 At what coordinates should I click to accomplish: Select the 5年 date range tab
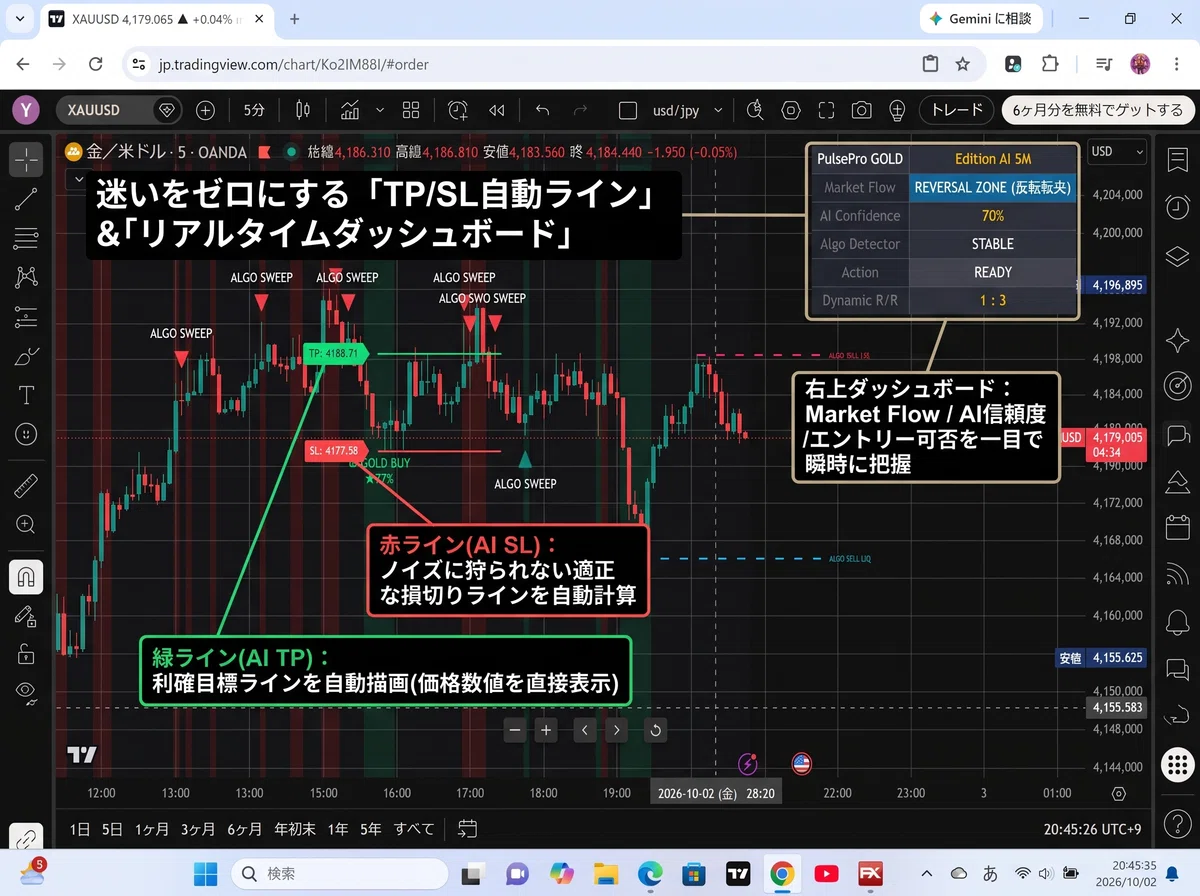[x=371, y=829]
